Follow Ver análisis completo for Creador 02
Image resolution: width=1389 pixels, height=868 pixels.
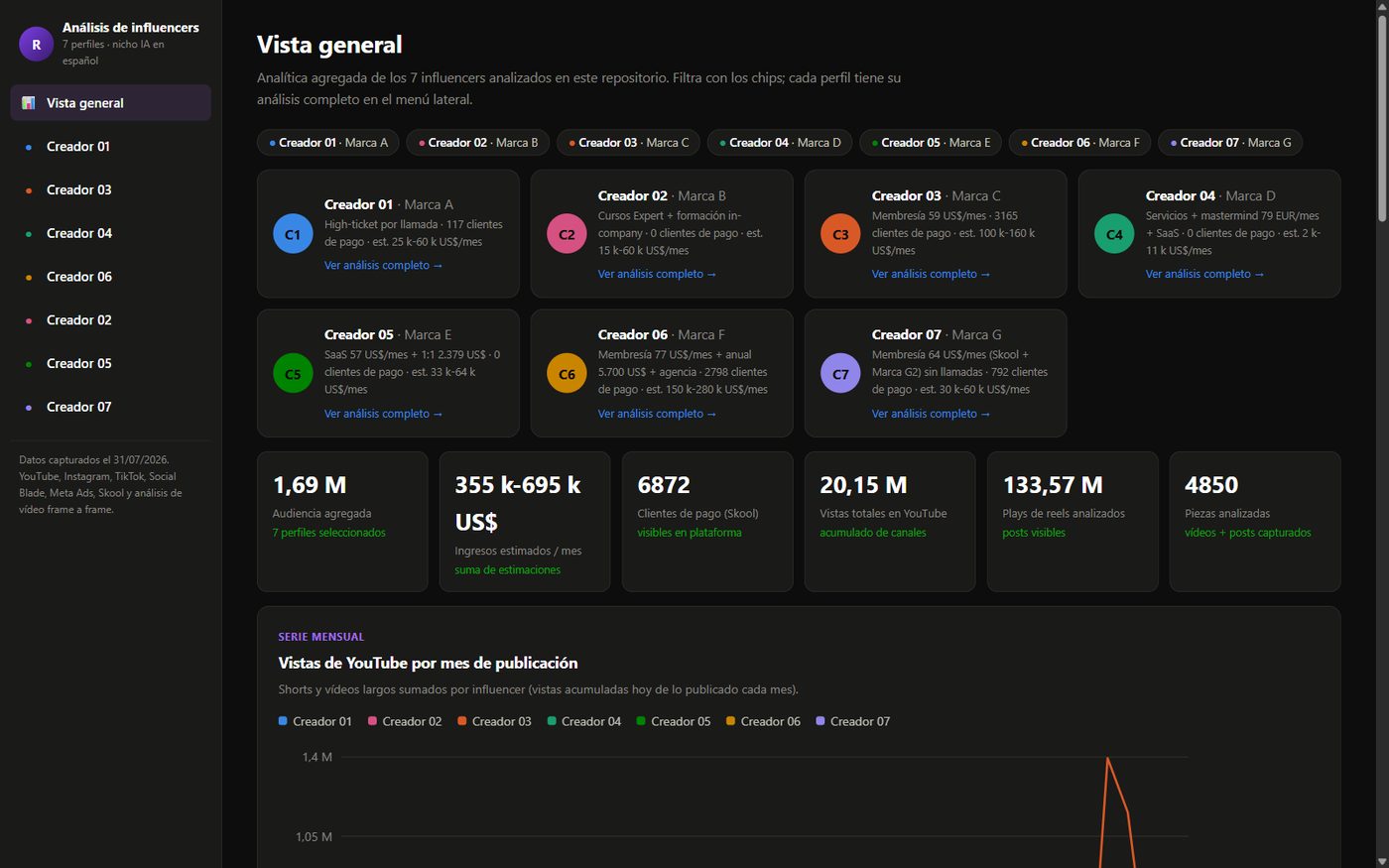(657, 275)
